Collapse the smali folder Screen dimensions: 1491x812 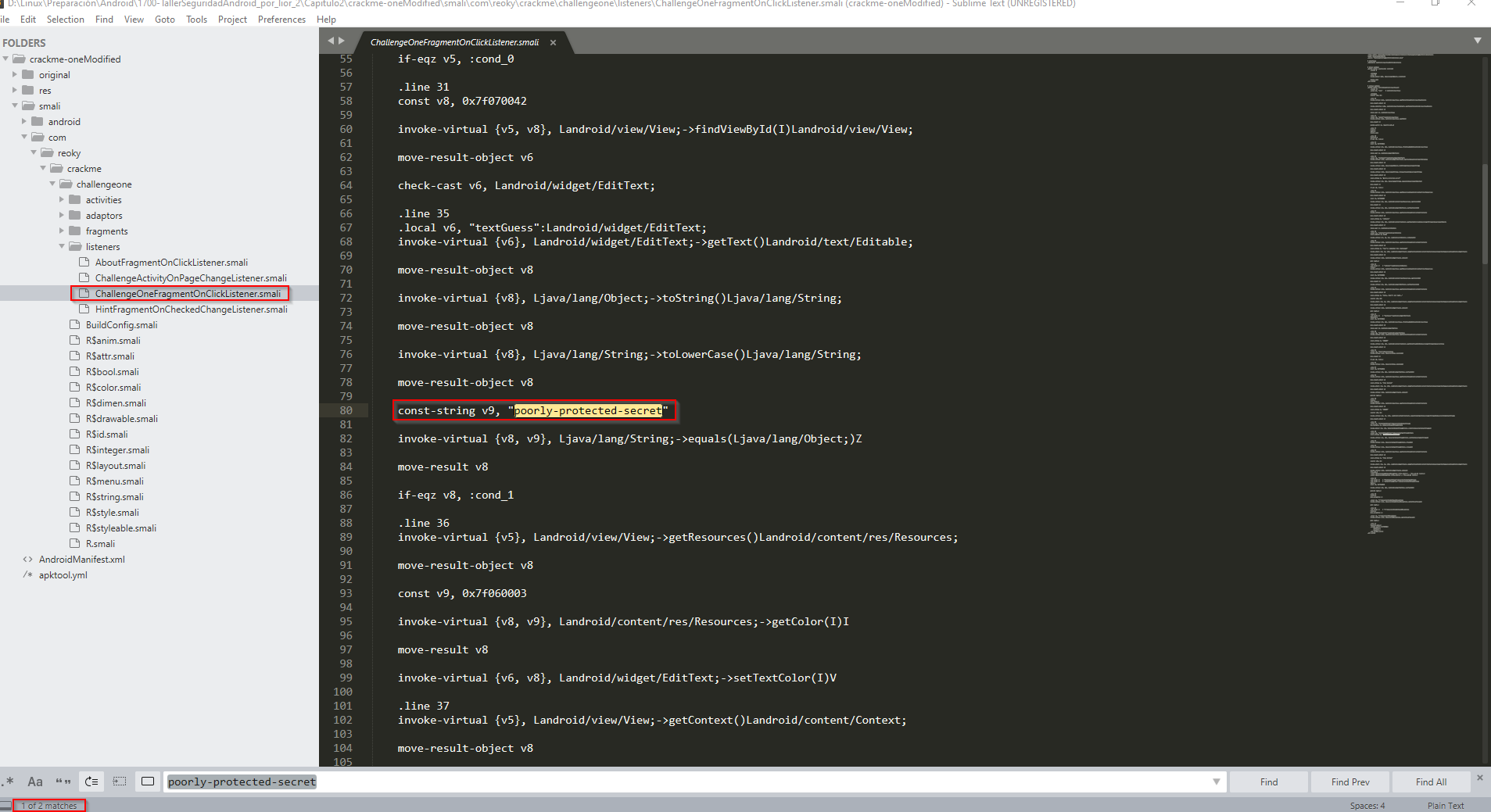click(15, 106)
